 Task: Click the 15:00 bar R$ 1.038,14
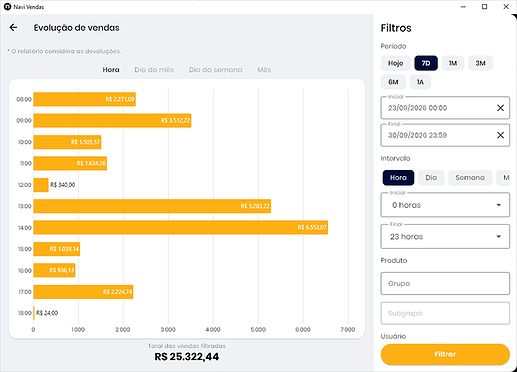[57, 249]
